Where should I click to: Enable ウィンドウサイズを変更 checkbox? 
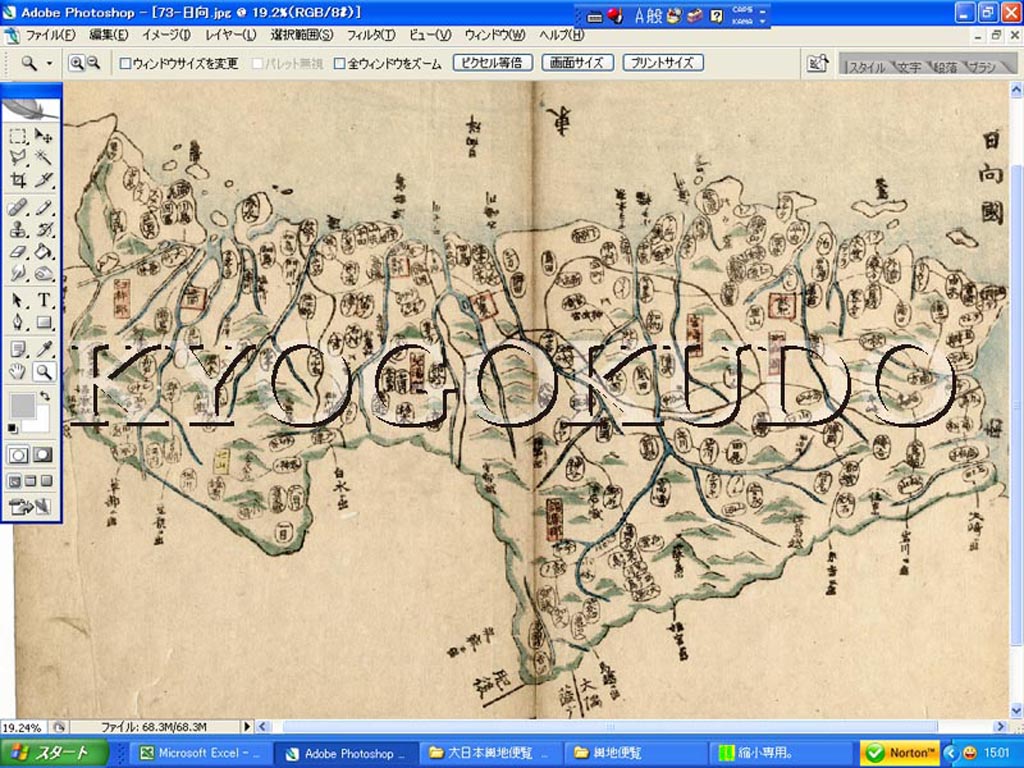(125, 63)
